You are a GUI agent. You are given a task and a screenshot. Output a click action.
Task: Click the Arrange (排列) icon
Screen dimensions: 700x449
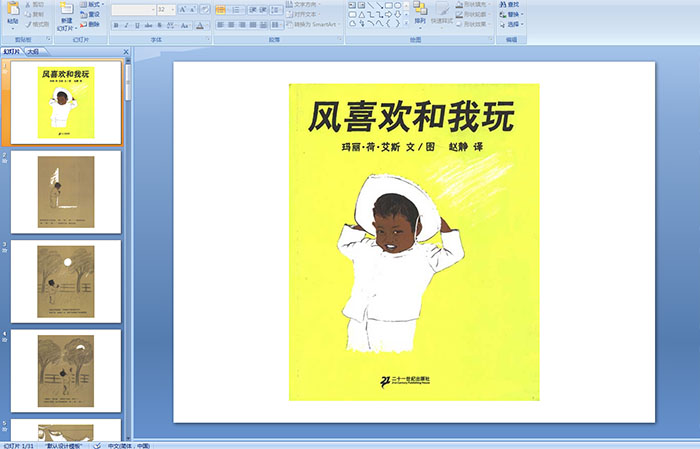[x=420, y=8]
